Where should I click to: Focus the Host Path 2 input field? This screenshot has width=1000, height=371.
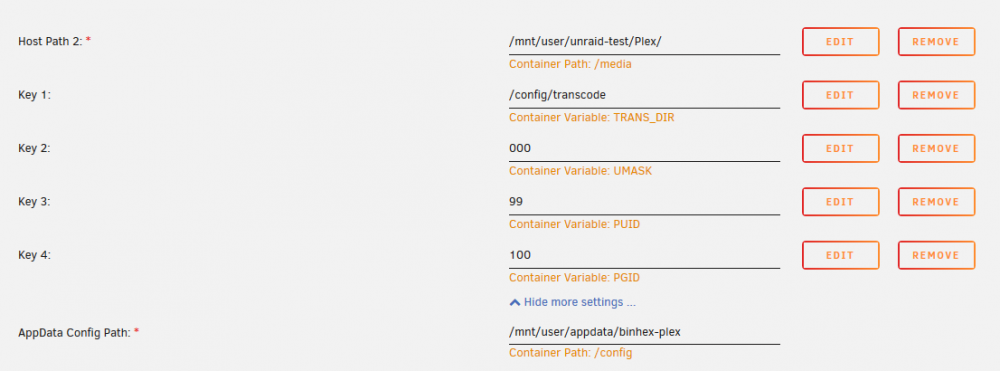click(644, 41)
